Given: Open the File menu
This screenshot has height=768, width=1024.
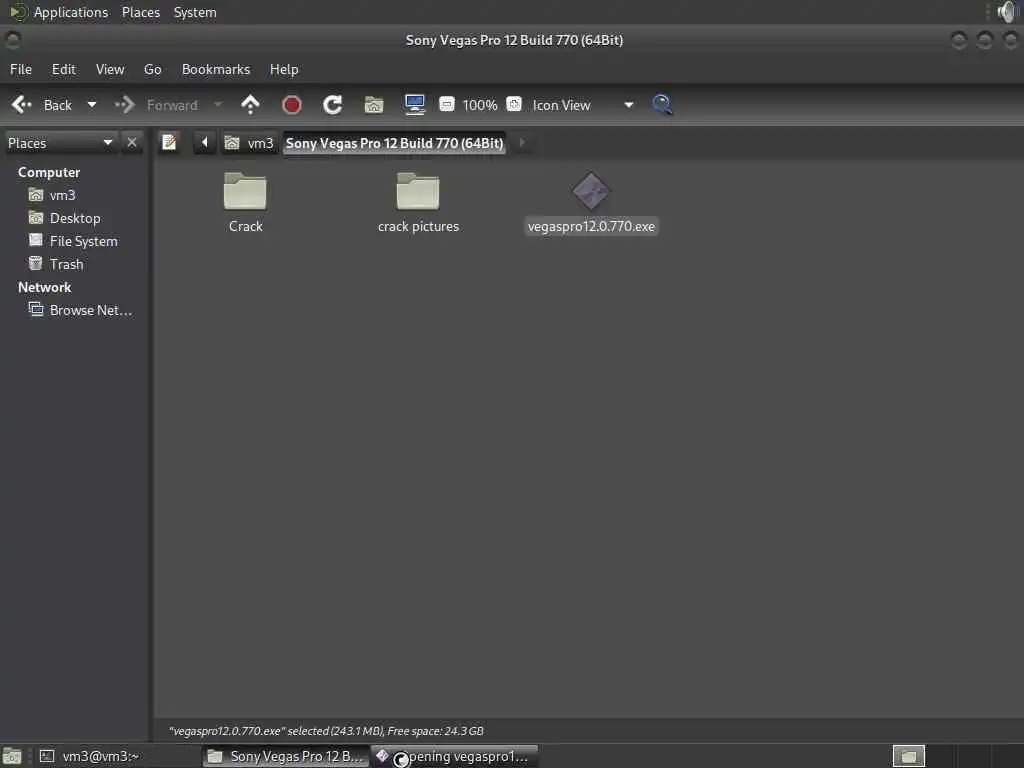Looking at the screenshot, I should 21,69.
